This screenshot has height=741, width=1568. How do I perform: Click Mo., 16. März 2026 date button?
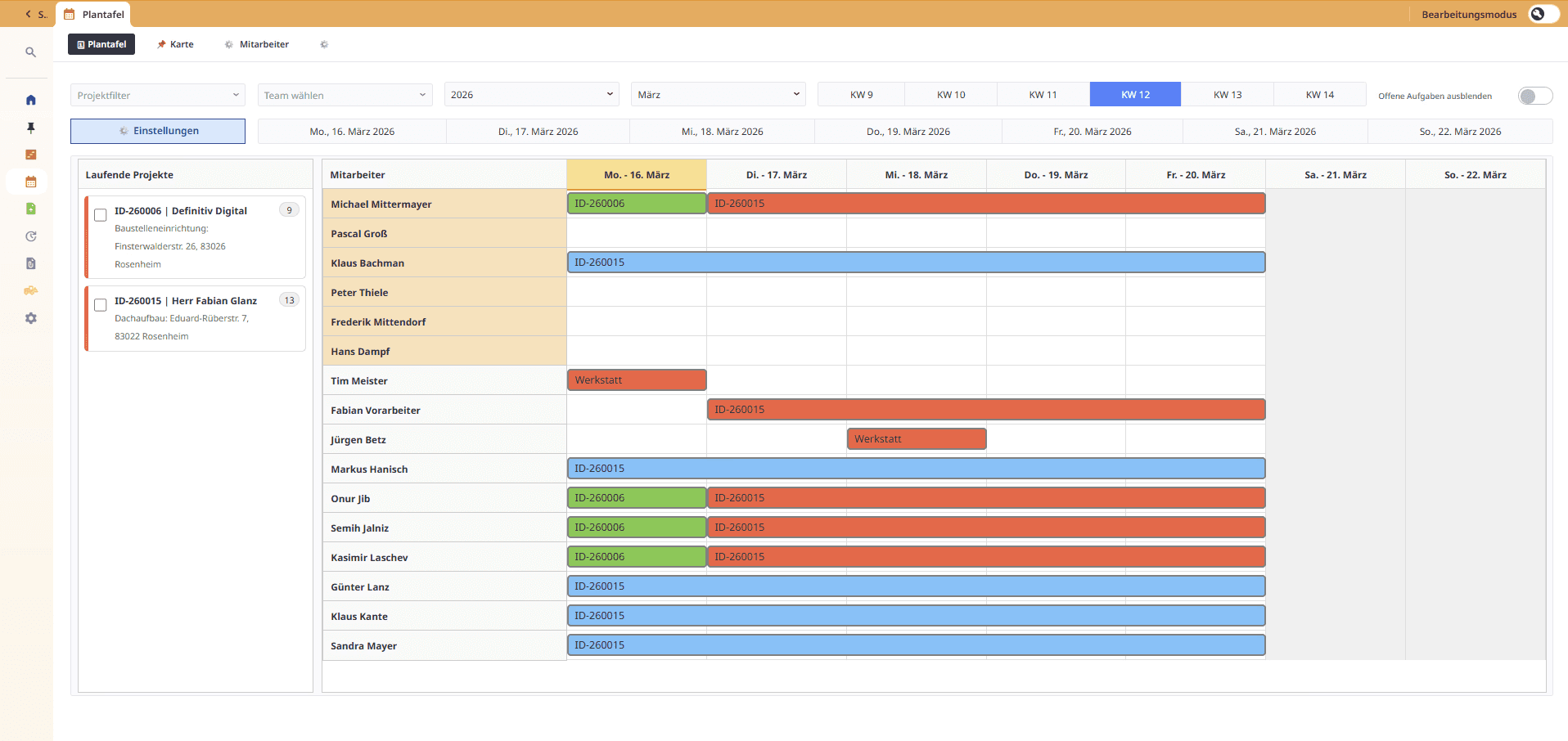tap(352, 131)
